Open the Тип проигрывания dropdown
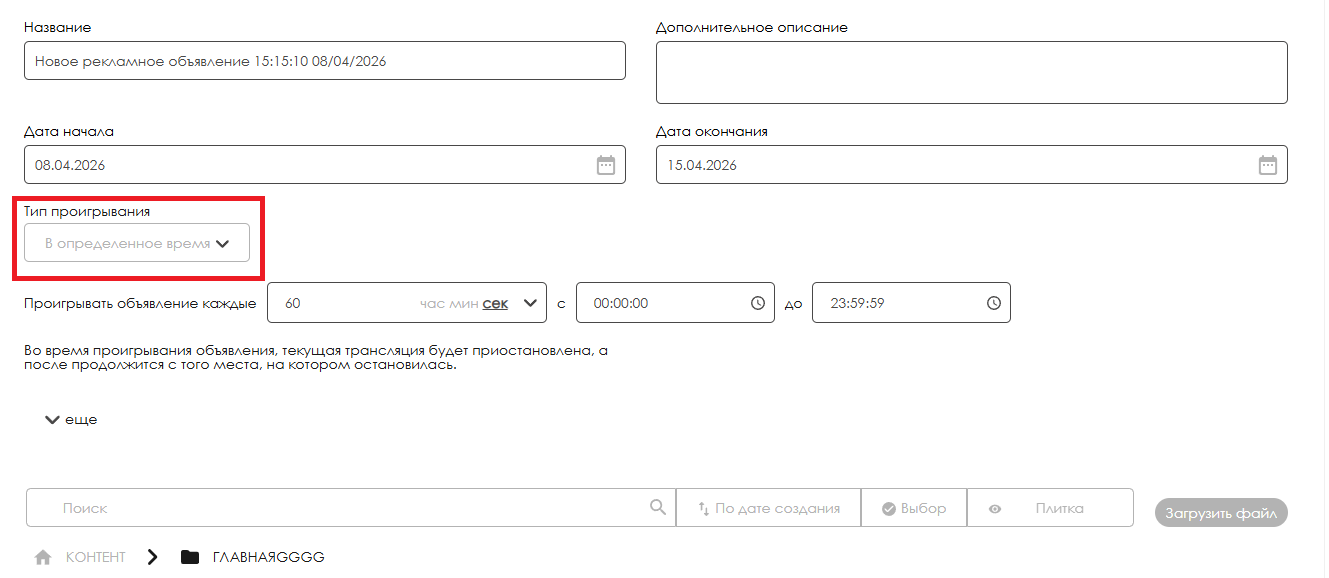This screenshot has width=1329, height=578. [137, 243]
